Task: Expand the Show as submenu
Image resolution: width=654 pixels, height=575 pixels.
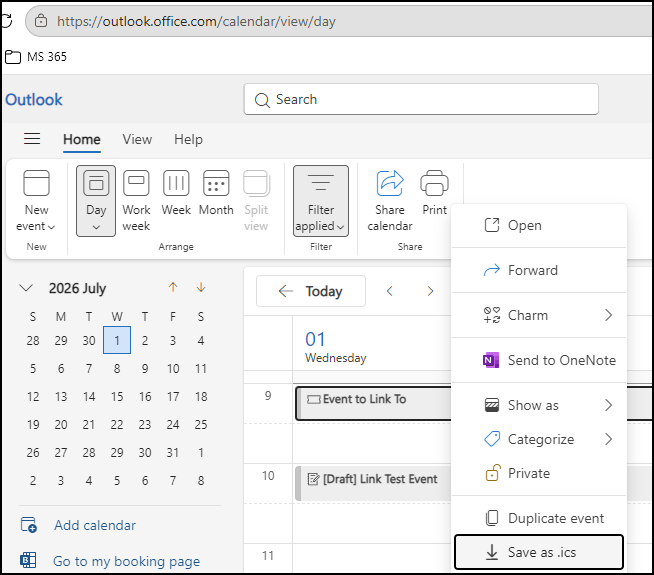Action: click(539, 405)
